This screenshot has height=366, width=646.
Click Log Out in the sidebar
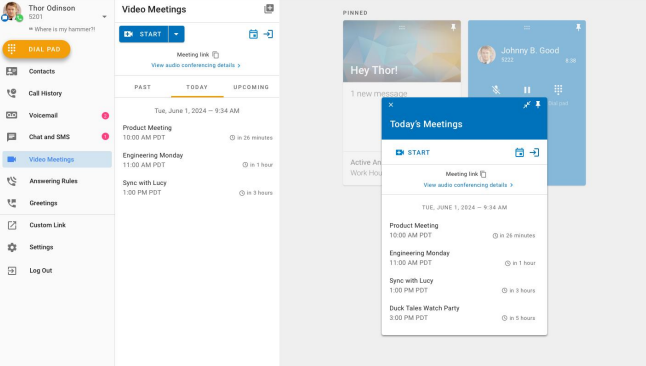click(x=57, y=270)
